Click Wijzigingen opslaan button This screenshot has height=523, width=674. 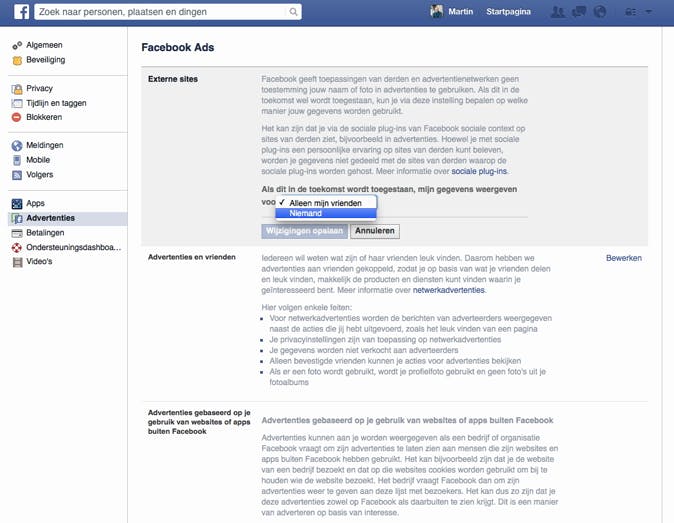304,231
